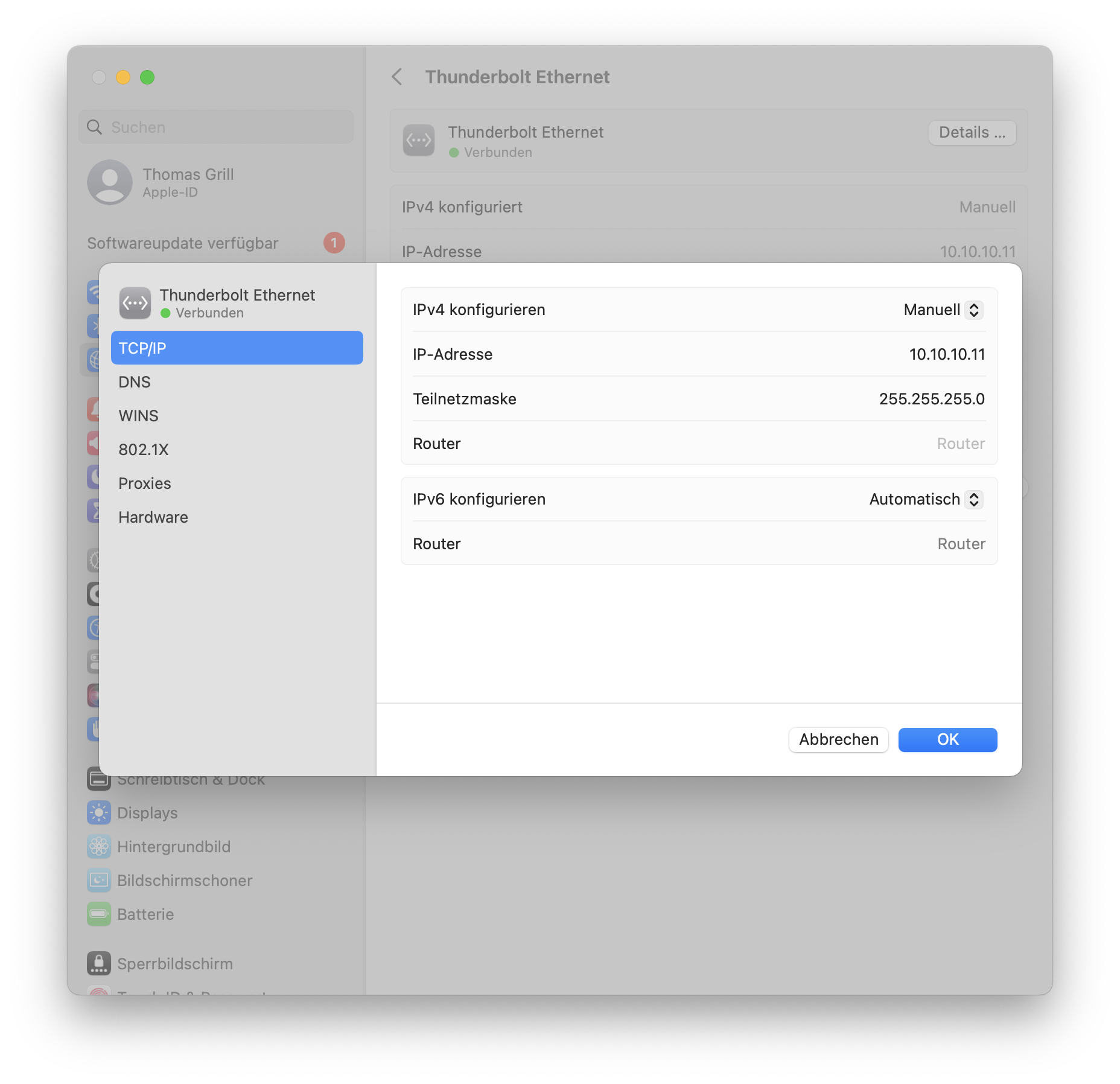Select the Hintergrundbild sidebar icon
Image resolution: width=1120 pixels, height=1084 pixels.
point(100,846)
